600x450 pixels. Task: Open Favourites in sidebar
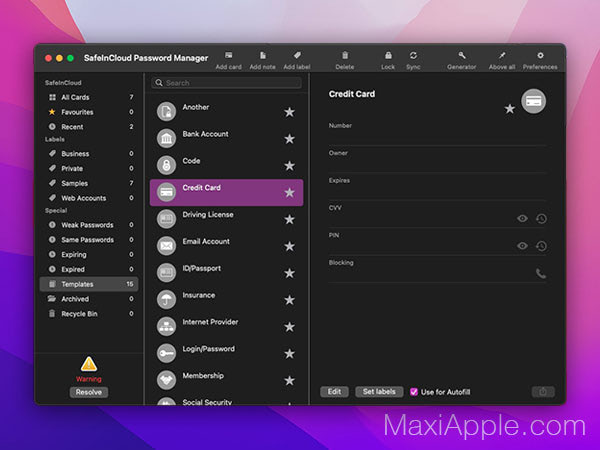click(x=90, y=112)
